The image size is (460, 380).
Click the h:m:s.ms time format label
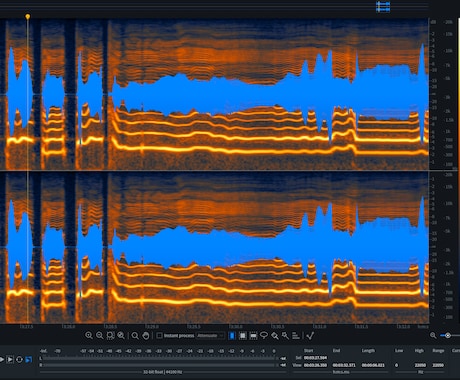(x=341, y=372)
